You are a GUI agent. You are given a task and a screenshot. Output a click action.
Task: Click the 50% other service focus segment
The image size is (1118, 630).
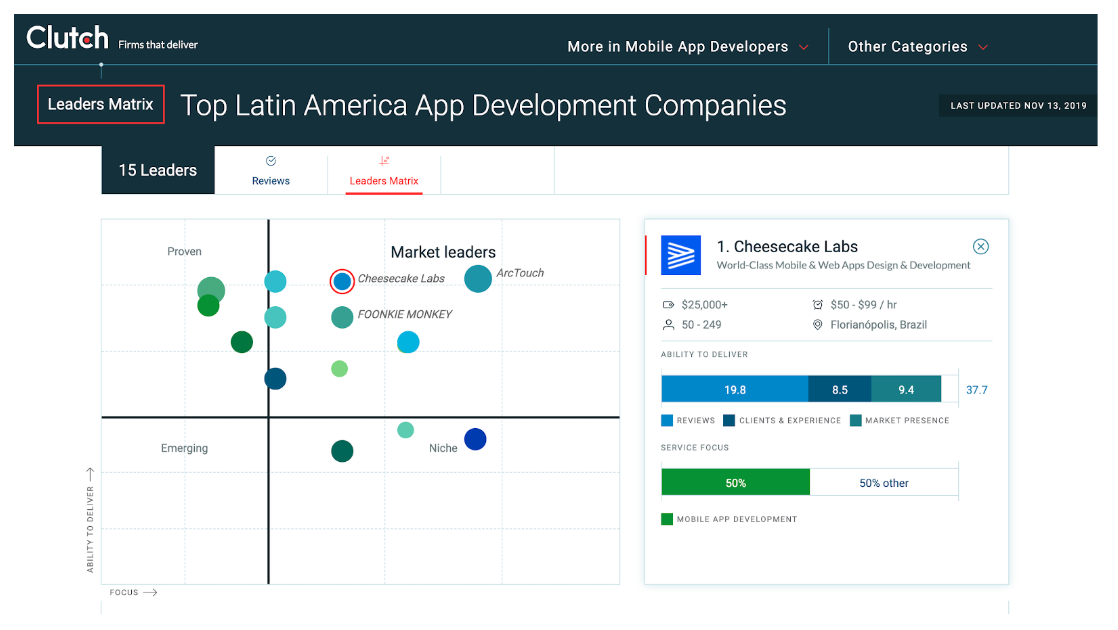884,482
